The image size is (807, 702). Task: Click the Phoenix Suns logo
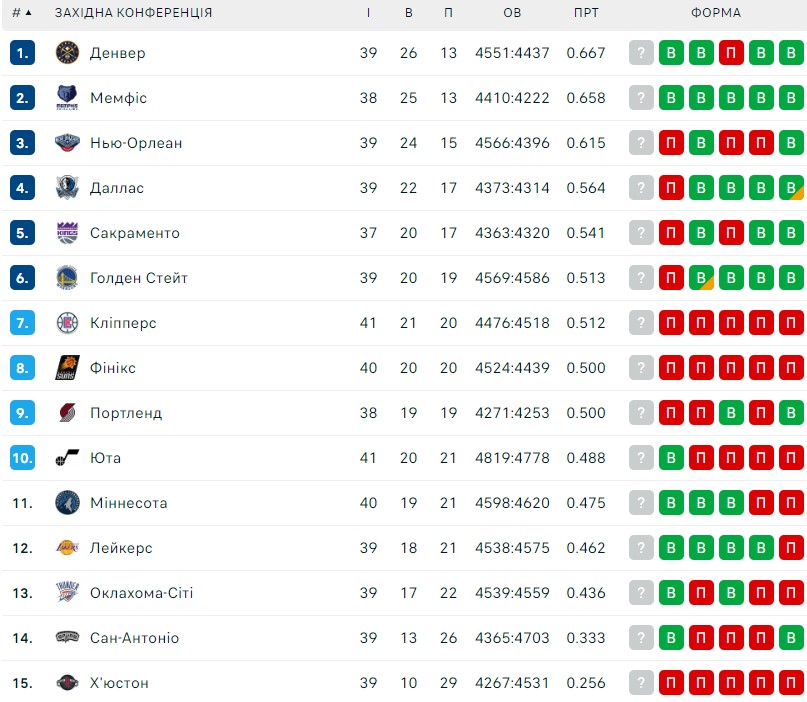(67, 368)
